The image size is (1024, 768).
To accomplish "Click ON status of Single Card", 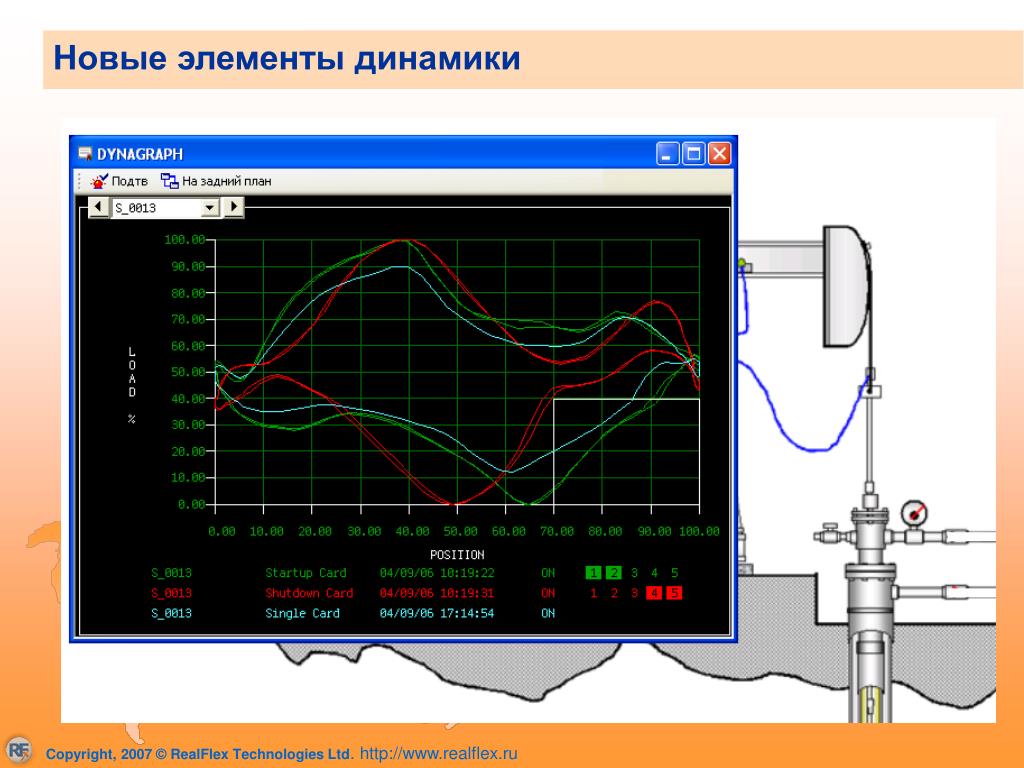I will click(548, 613).
